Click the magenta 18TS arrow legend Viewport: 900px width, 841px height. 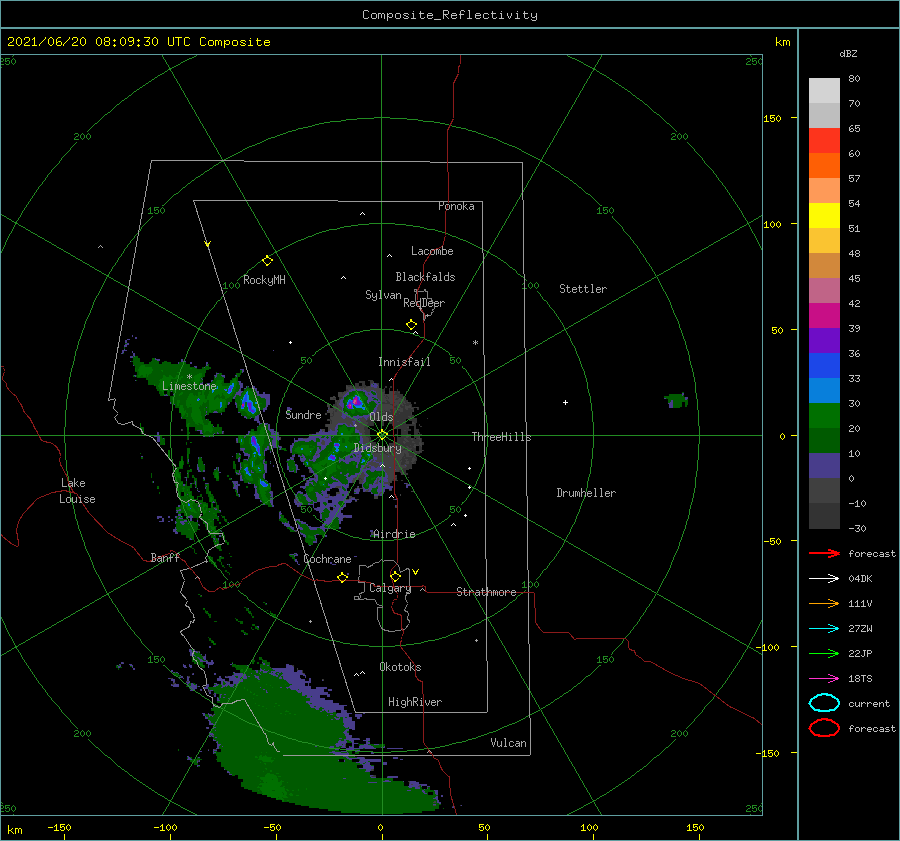pyautogui.click(x=824, y=679)
